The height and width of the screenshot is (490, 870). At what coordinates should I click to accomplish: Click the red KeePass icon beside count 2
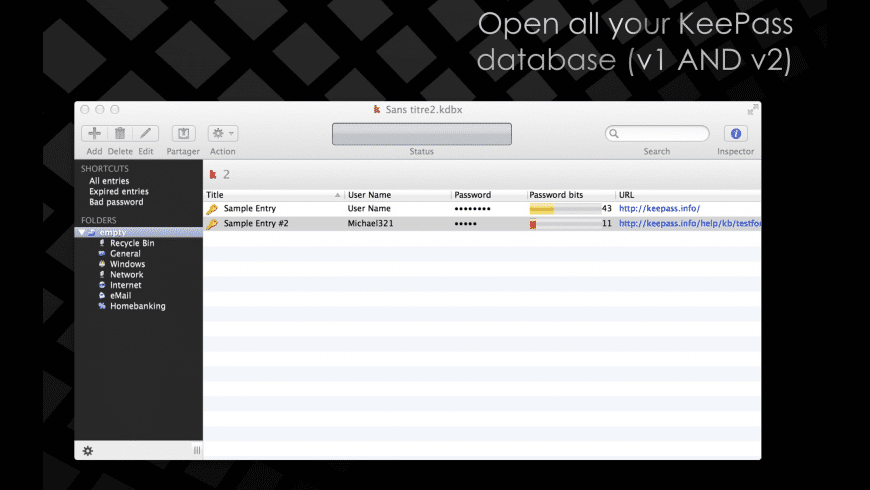tap(213, 175)
